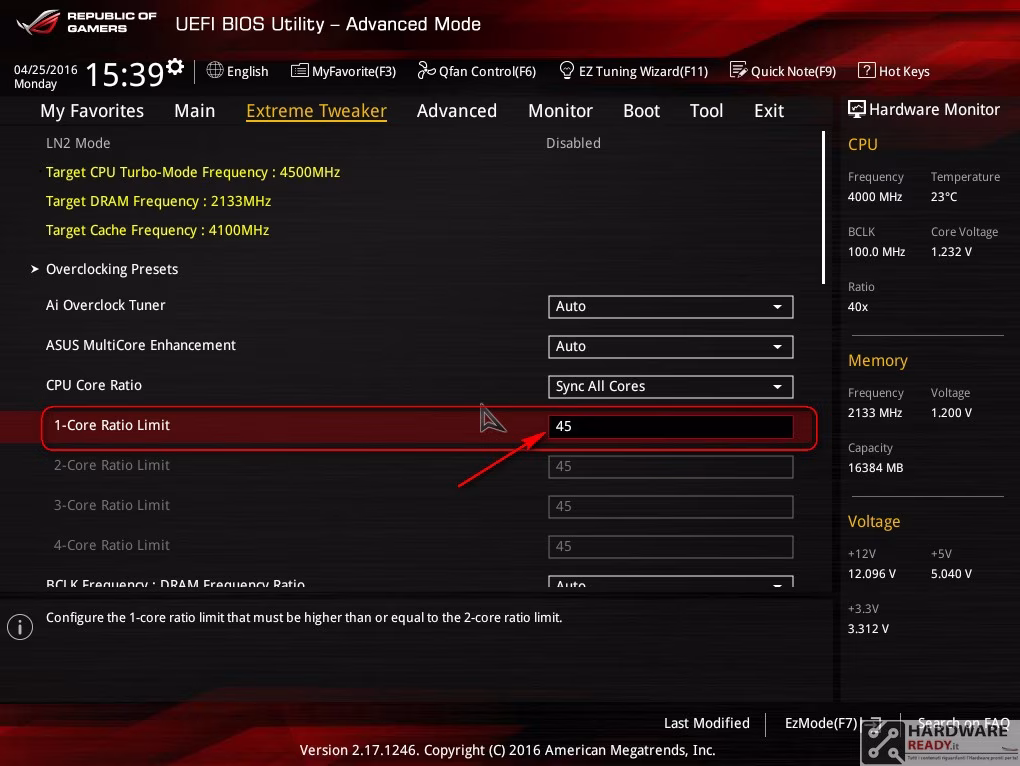The height and width of the screenshot is (766, 1020).
Task: Open ASUS MultiCore Enhancement dropdown
Action: click(670, 347)
